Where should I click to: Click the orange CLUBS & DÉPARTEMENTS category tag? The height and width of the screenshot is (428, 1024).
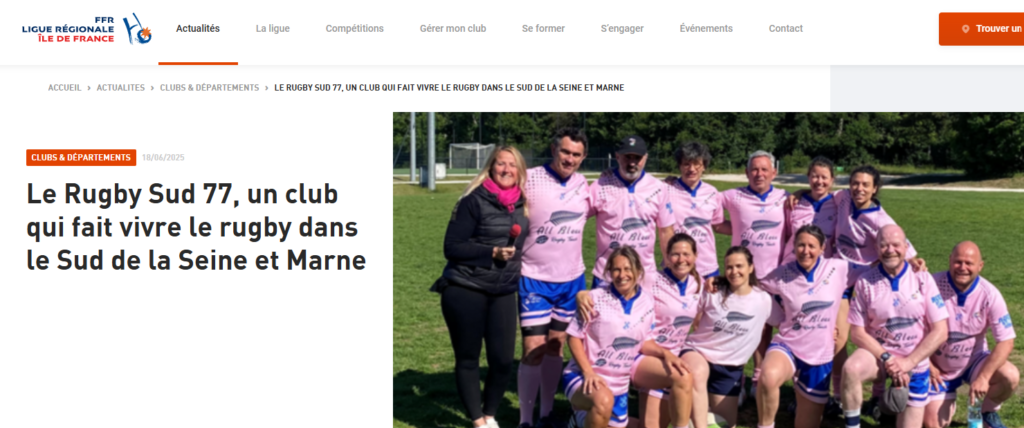click(81, 157)
